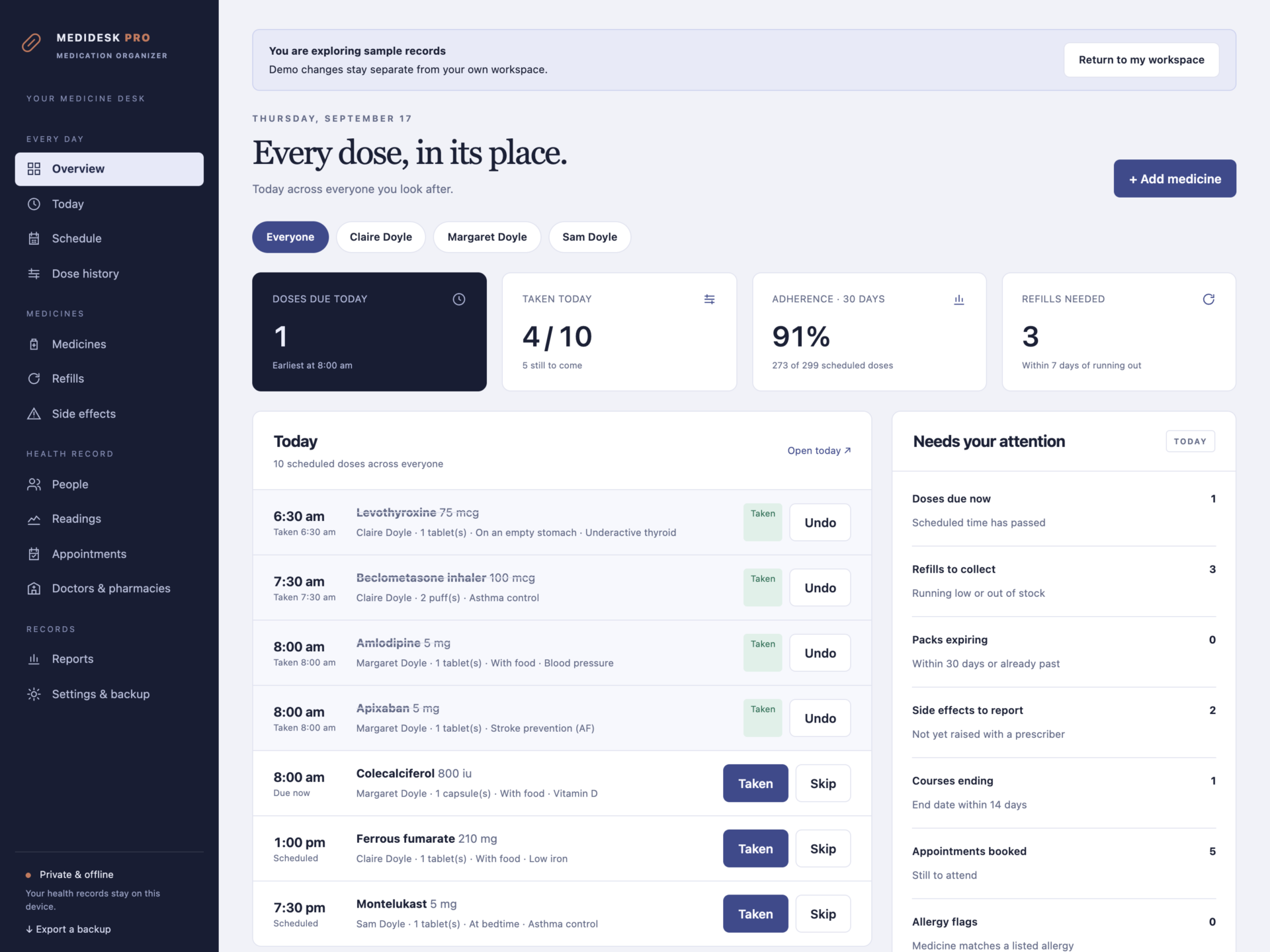Mark Montelukast as Taken
1270x952 pixels.
coord(755,914)
